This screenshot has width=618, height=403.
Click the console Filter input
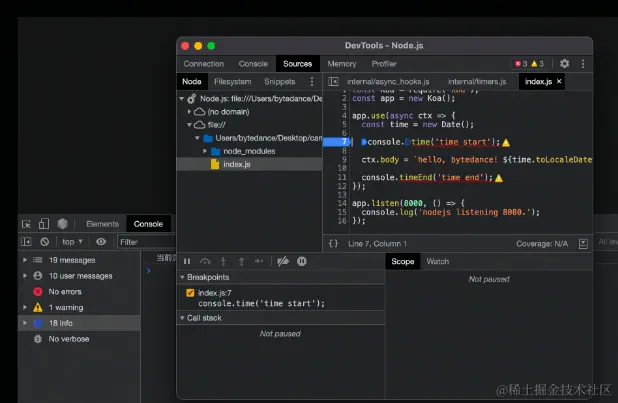click(146, 242)
